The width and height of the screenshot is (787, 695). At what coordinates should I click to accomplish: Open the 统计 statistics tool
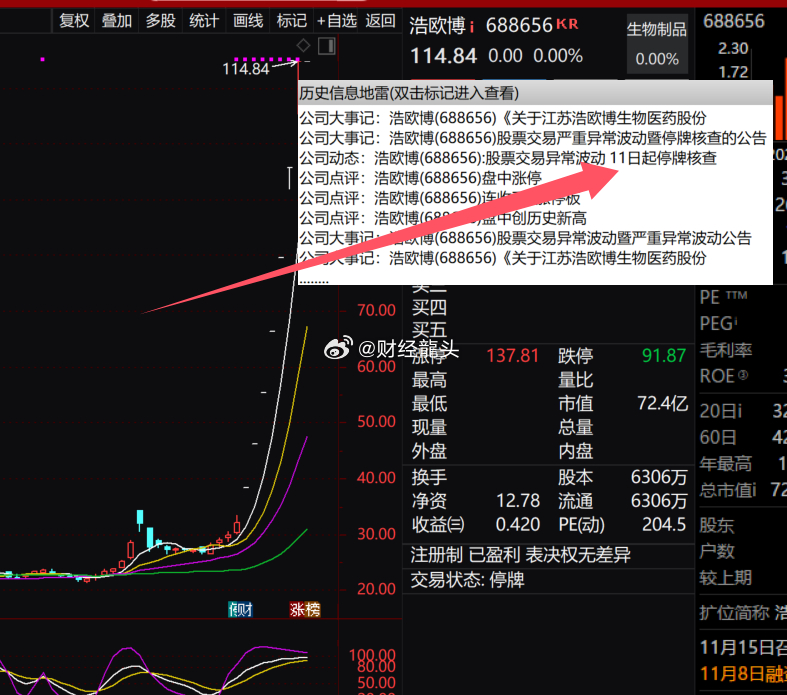point(203,21)
